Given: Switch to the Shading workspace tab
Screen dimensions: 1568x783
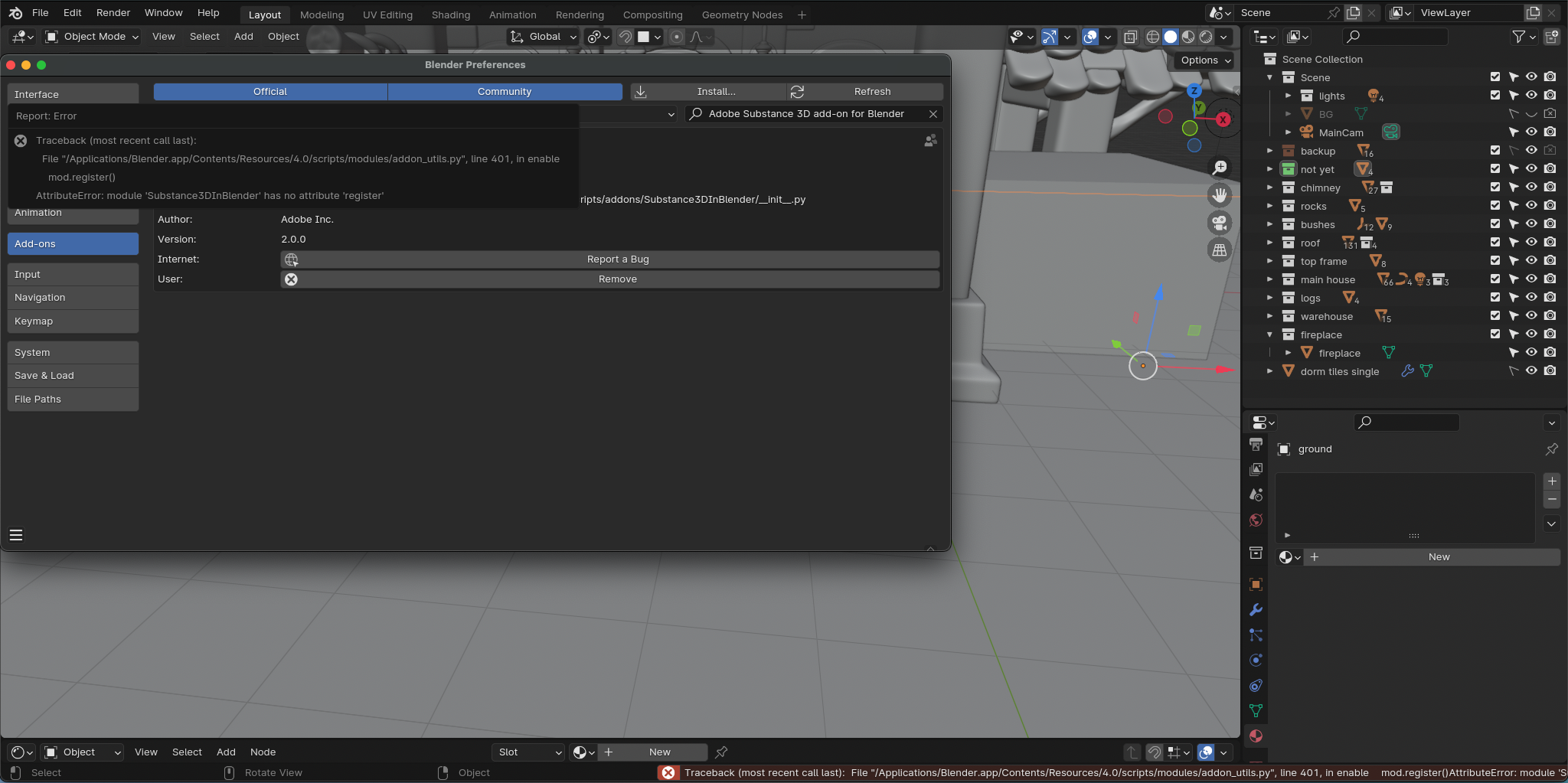Looking at the screenshot, I should pyautogui.click(x=451, y=15).
